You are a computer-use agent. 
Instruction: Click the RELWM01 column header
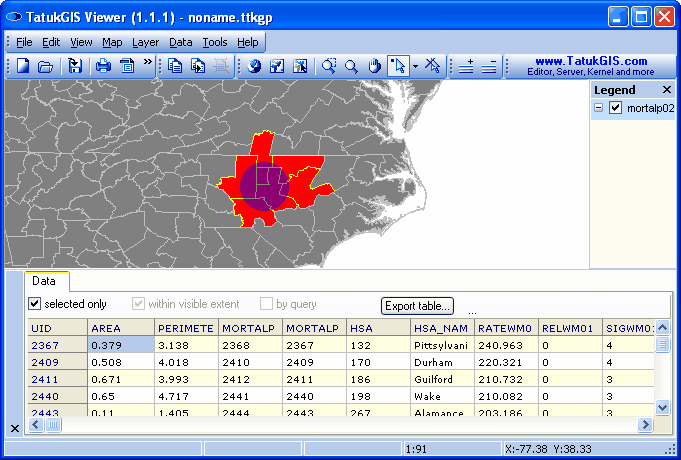570,328
